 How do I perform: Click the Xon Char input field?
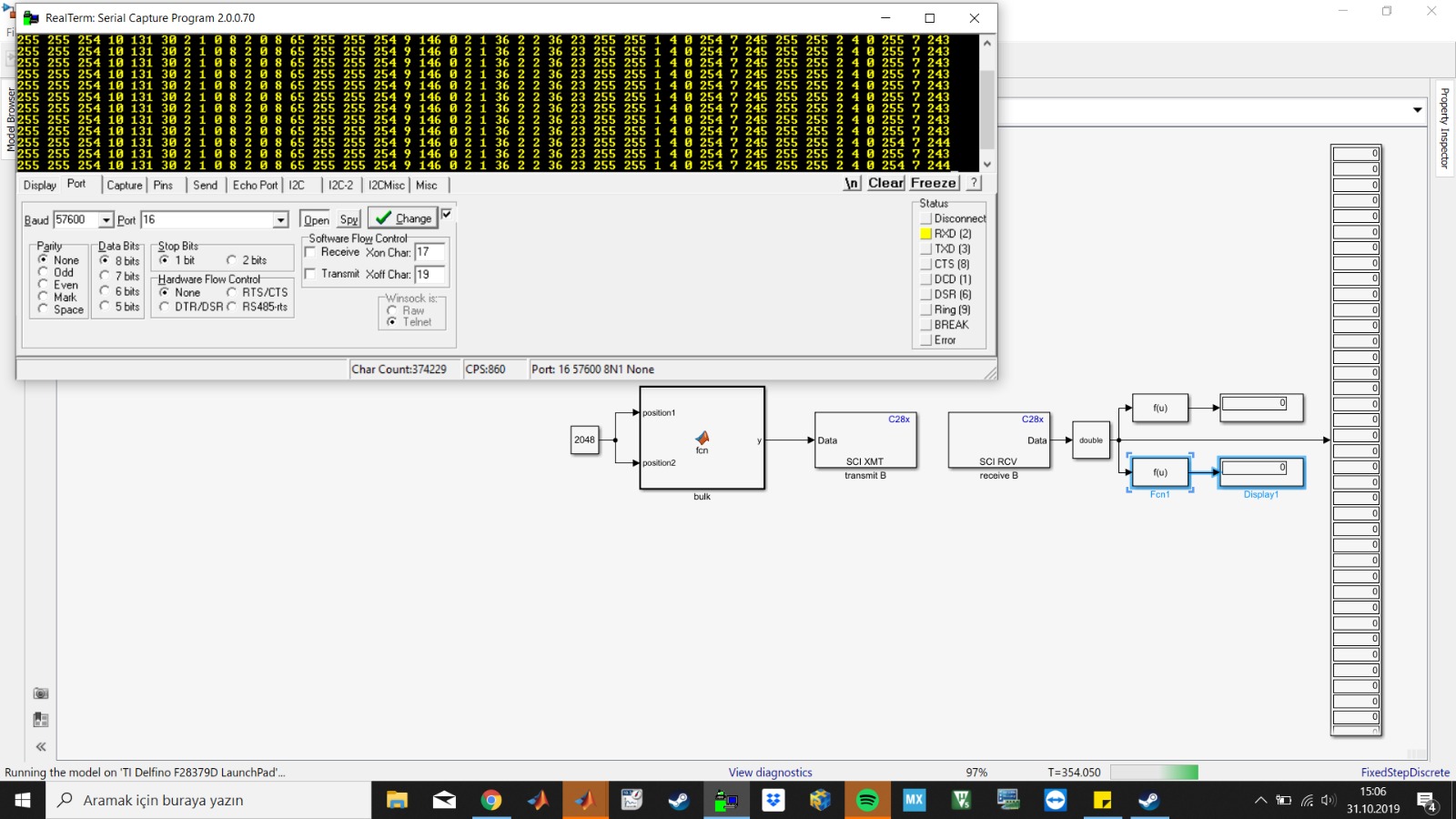[x=429, y=252]
